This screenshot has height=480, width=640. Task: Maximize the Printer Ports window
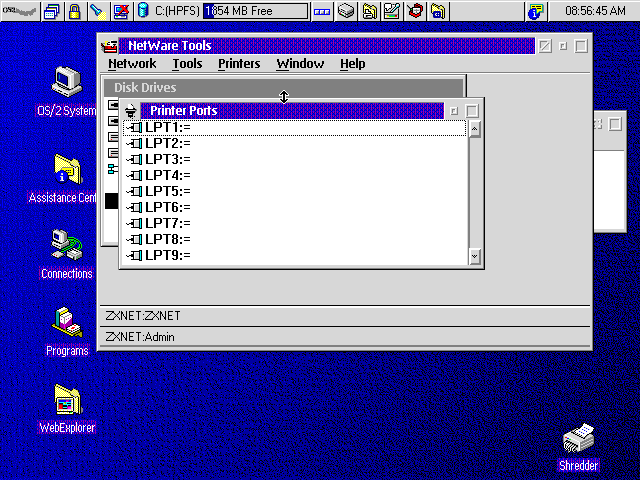472,111
